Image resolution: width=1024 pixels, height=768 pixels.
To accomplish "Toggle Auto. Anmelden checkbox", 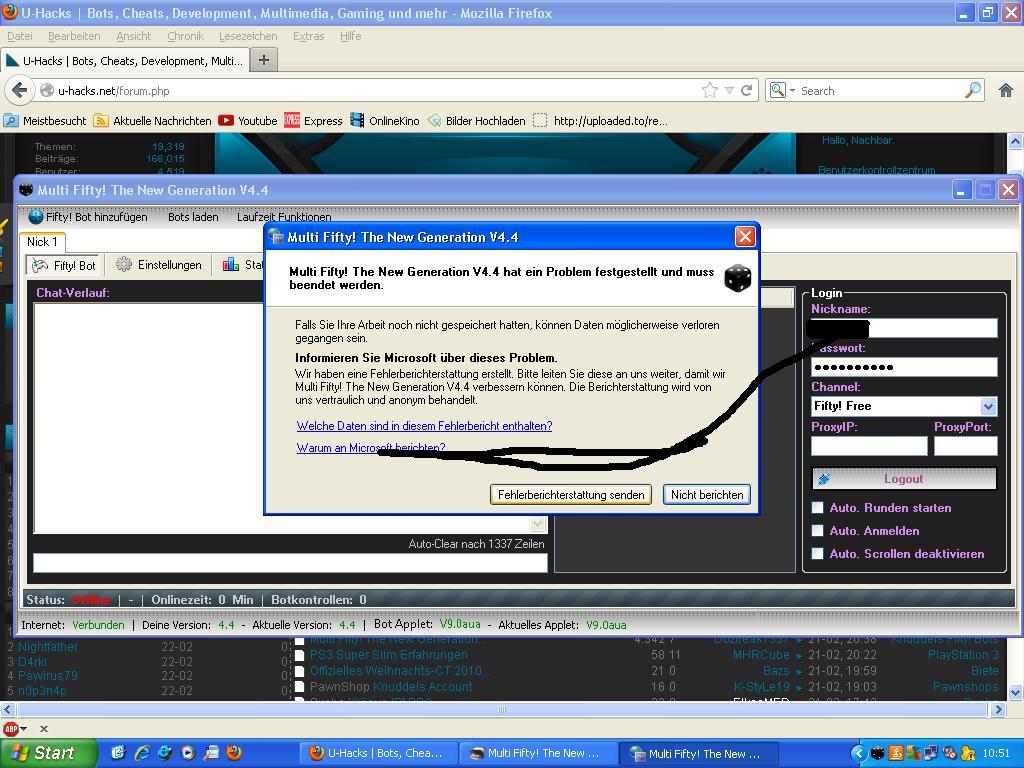I will pyautogui.click(x=817, y=531).
